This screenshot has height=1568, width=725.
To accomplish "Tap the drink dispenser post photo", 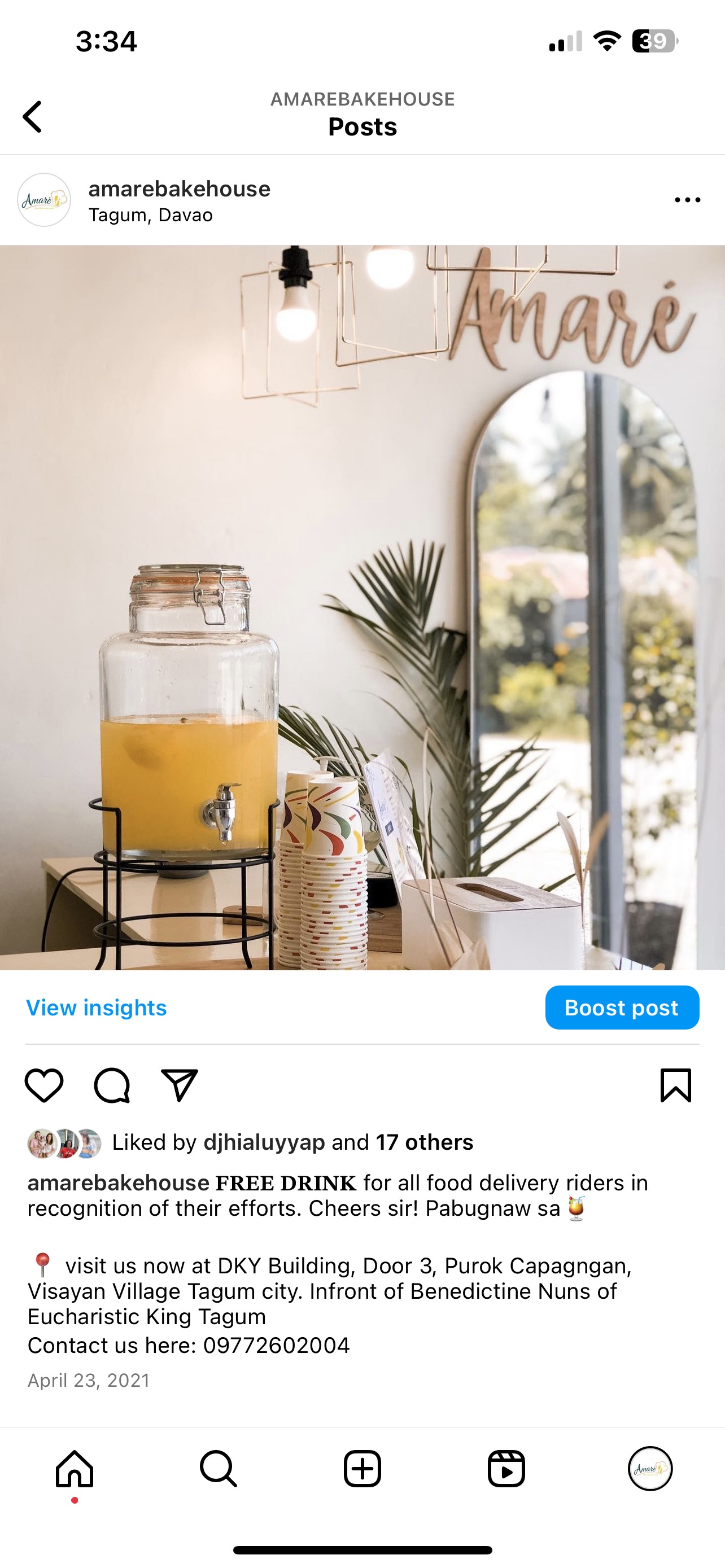I will pos(362,607).
